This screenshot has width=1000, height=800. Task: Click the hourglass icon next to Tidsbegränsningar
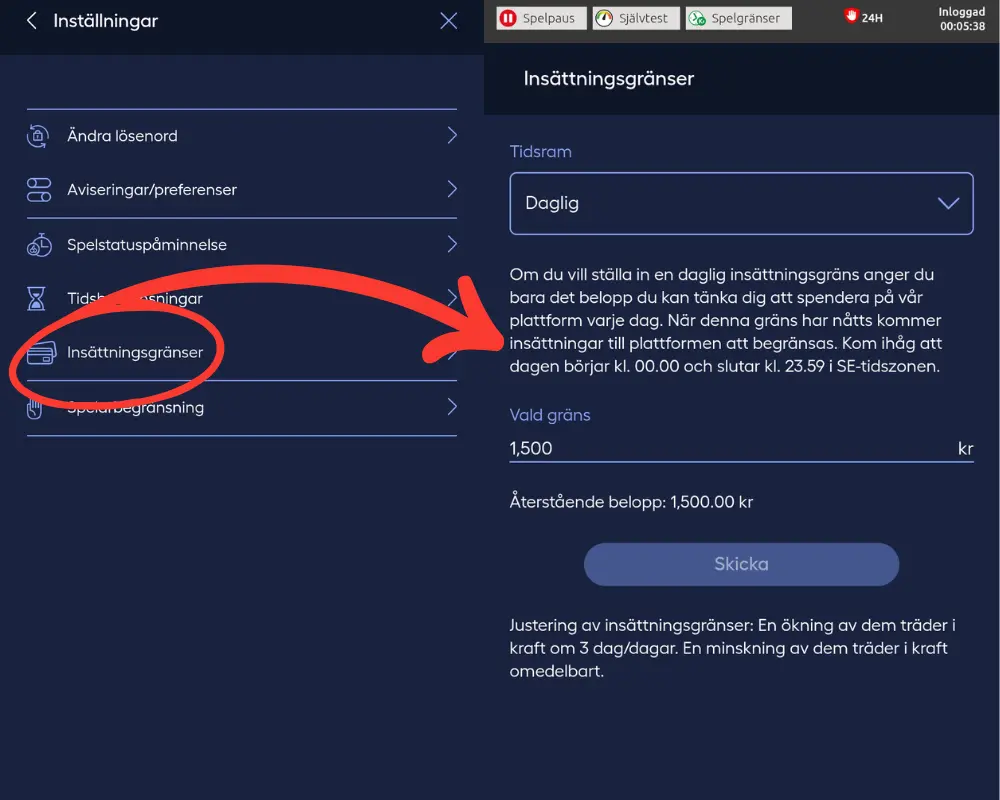point(38,297)
